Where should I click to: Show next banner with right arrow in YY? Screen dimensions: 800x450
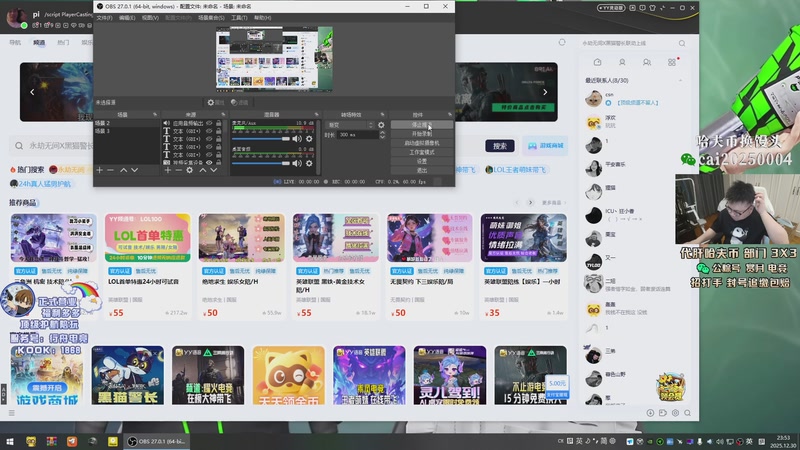click(545, 92)
